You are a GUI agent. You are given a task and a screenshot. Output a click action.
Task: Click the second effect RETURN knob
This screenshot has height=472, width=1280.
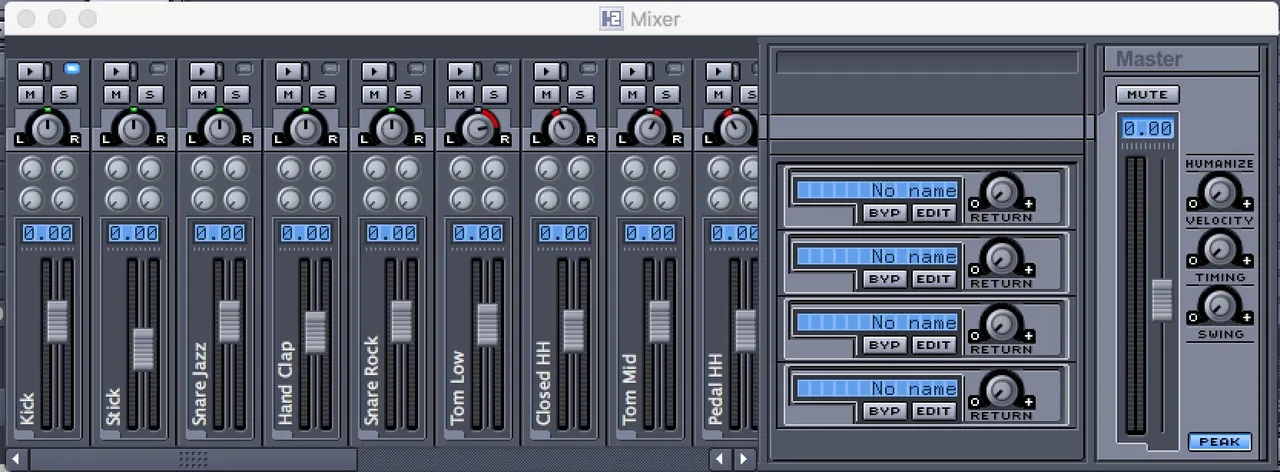tap(1001, 257)
